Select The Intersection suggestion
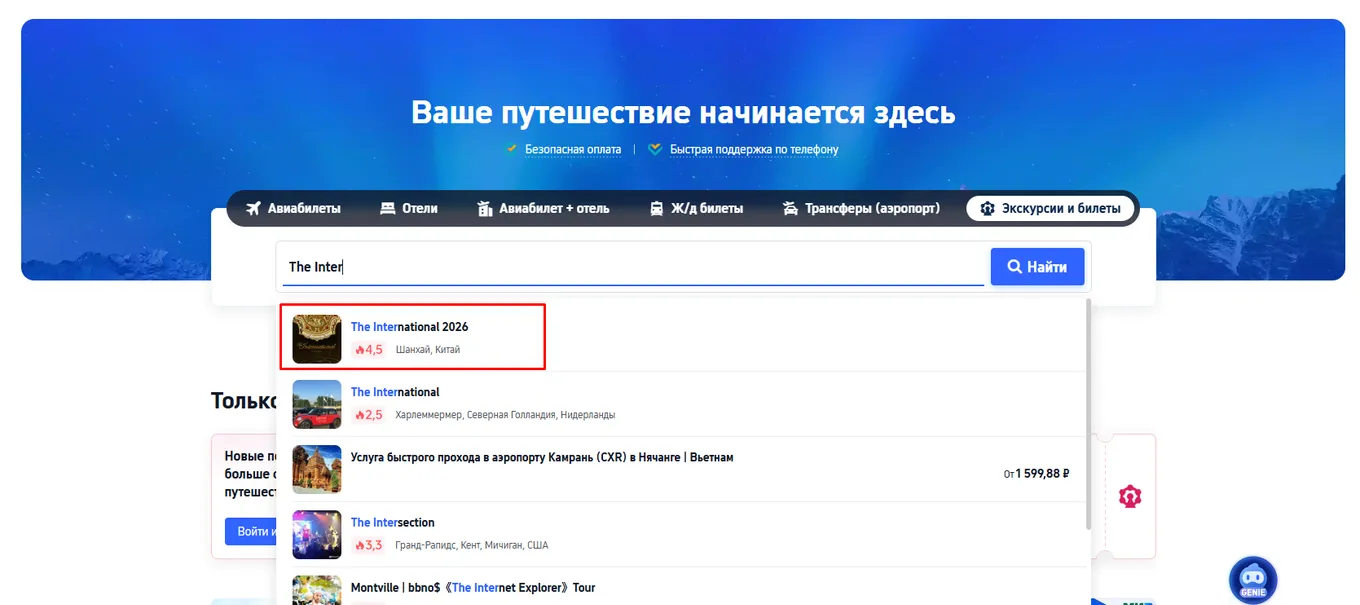Image resolution: width=1360 pixels, height=605 pixels. 682,534
